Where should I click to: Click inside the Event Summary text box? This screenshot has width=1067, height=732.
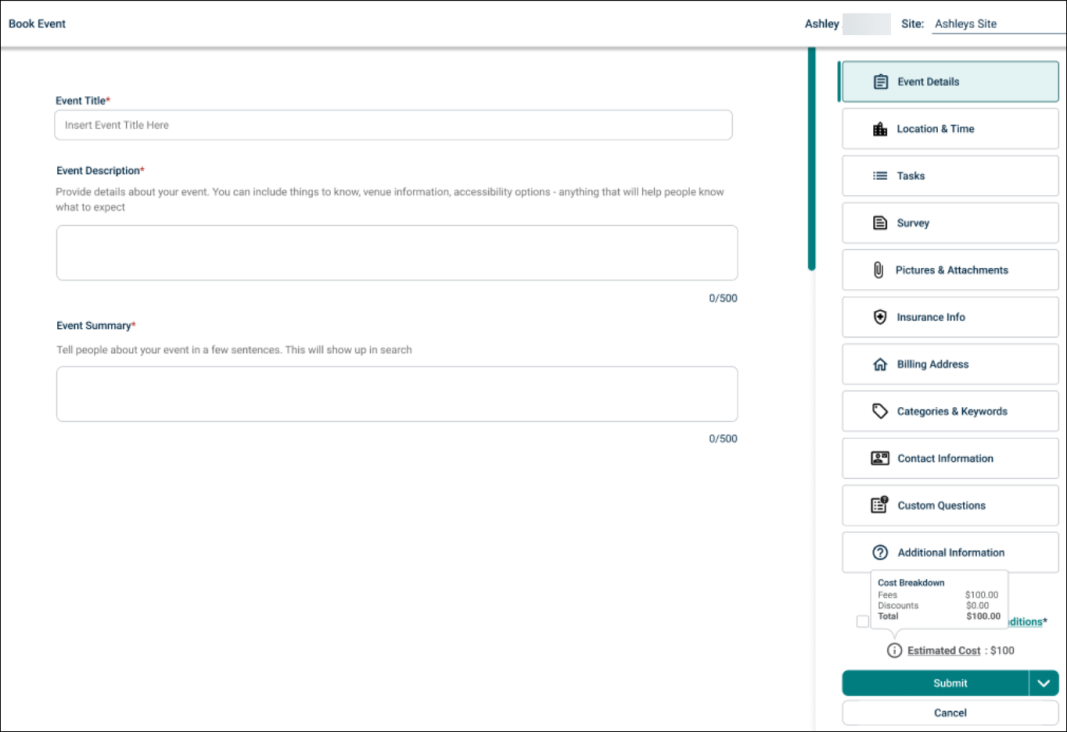[396, 394]
